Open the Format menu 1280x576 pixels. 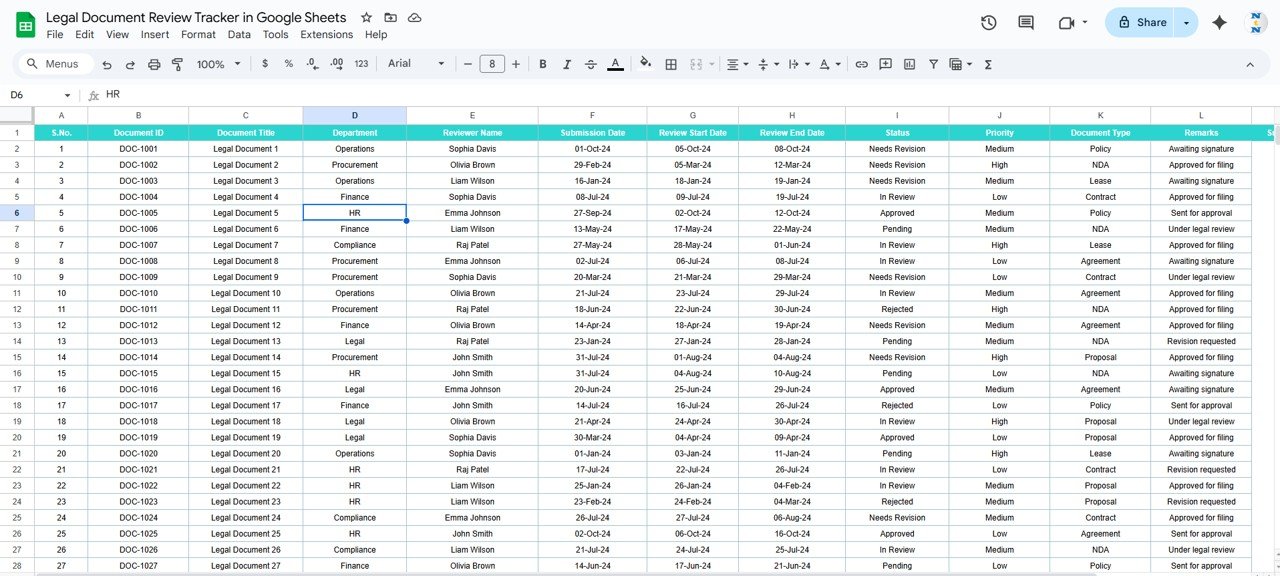pos(198,34)
